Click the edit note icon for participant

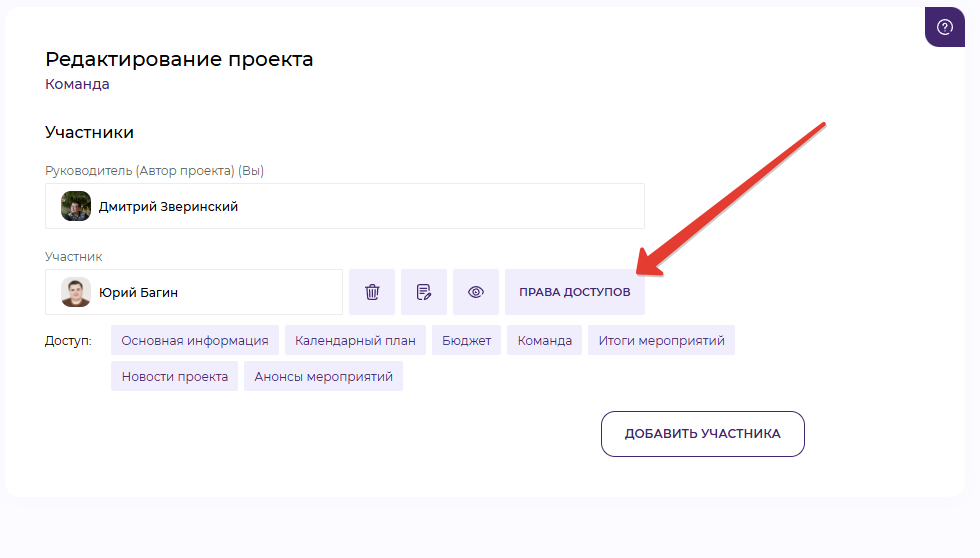click(x=424, y=292)
